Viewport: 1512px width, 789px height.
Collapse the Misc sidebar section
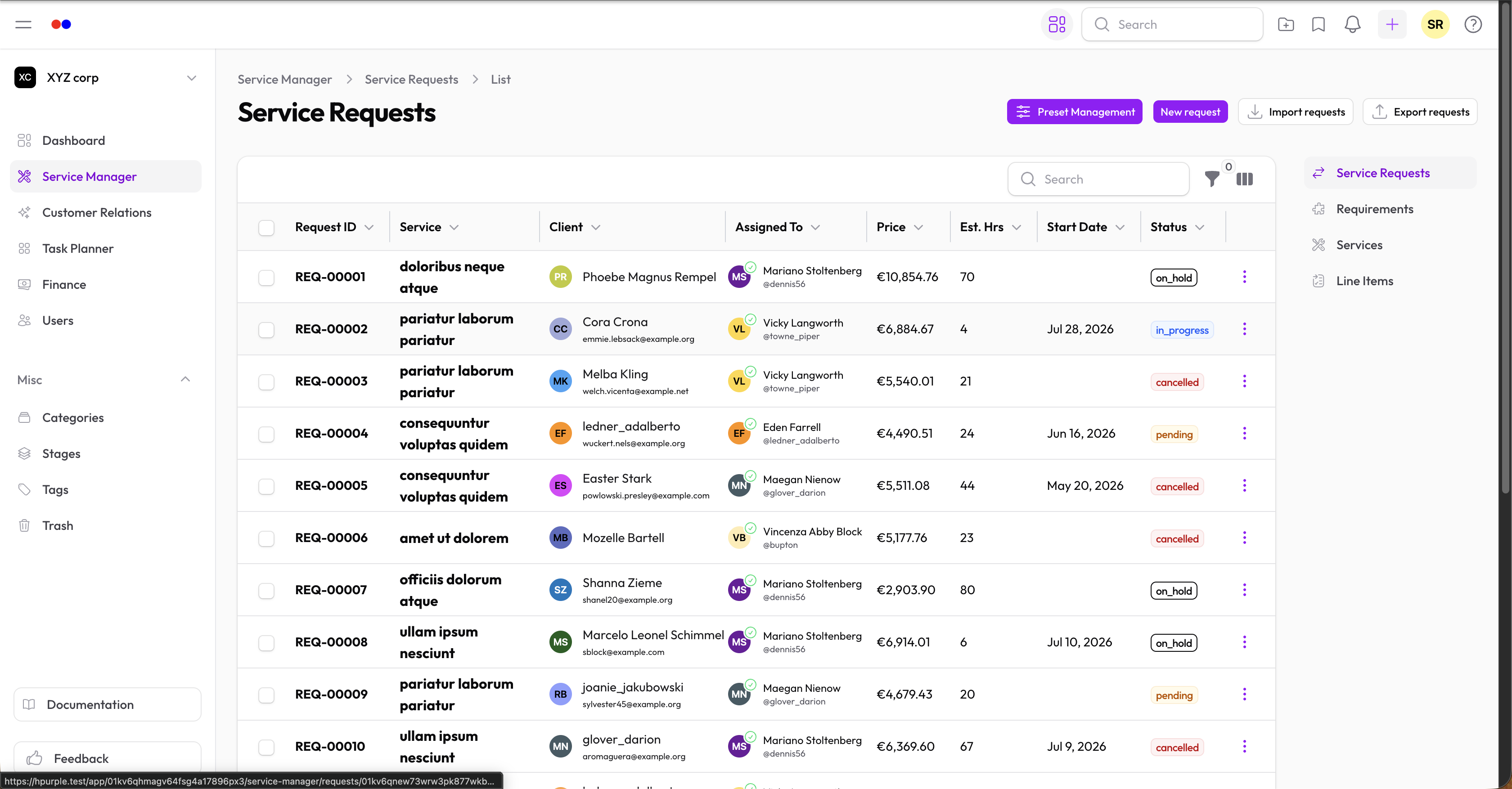point(185,380)
